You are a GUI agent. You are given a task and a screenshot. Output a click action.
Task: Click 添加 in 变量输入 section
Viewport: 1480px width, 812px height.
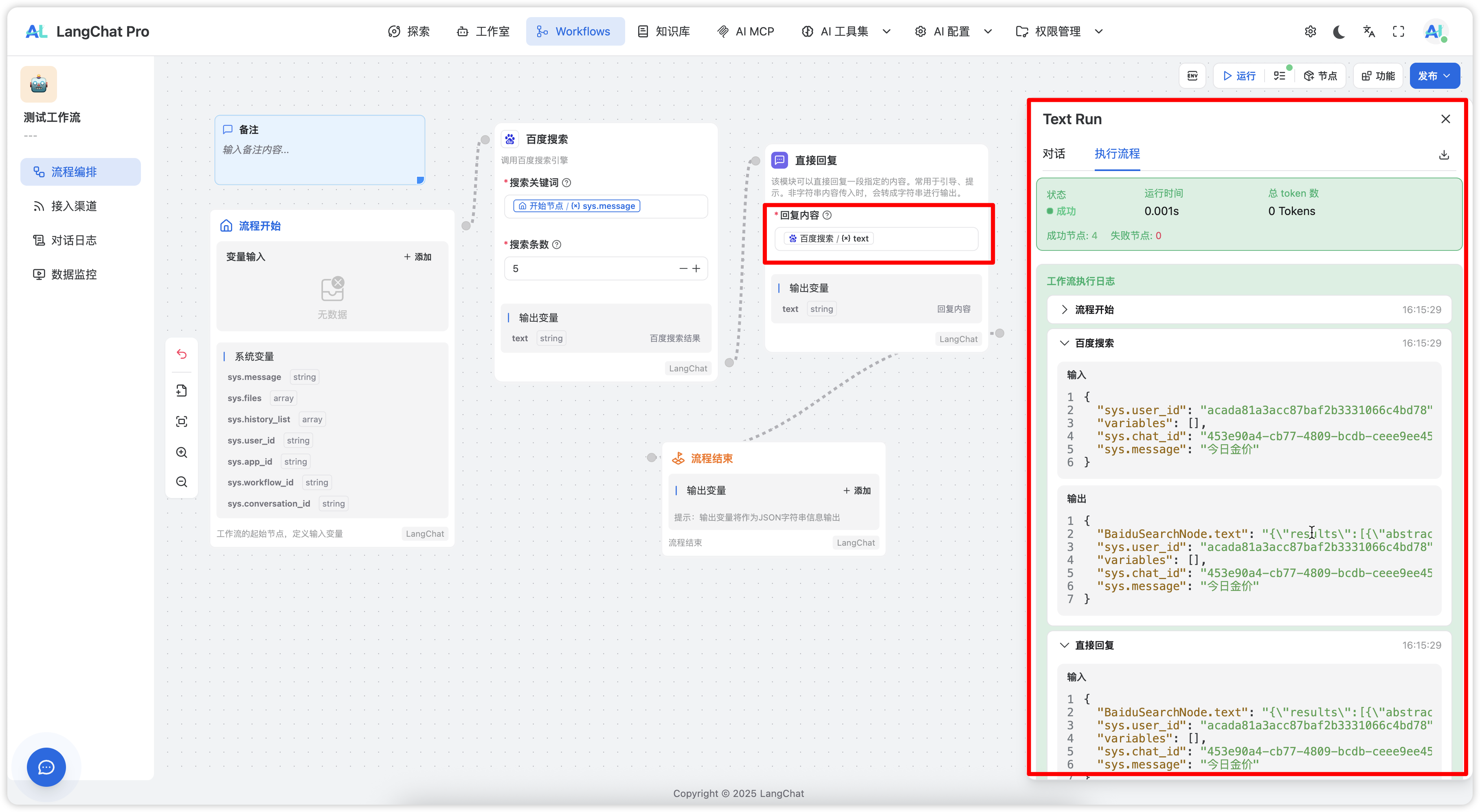418,257
